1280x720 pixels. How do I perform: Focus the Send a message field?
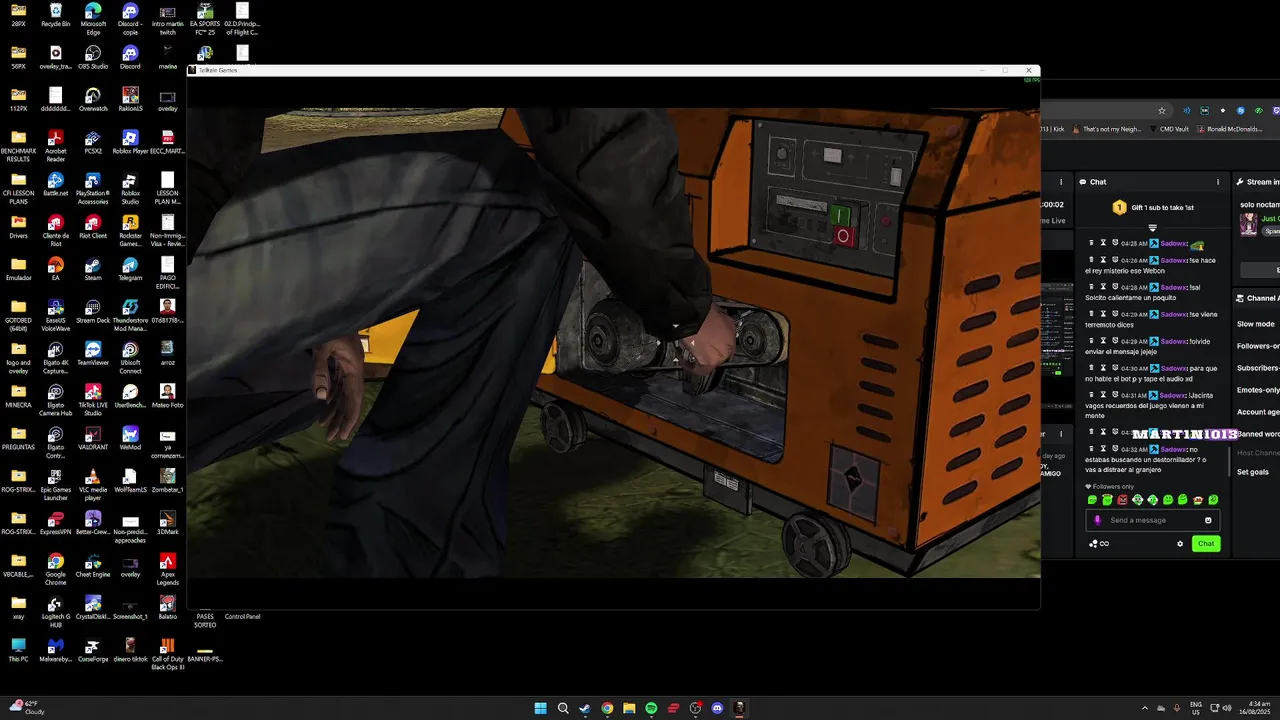(x=1152, y=520)
